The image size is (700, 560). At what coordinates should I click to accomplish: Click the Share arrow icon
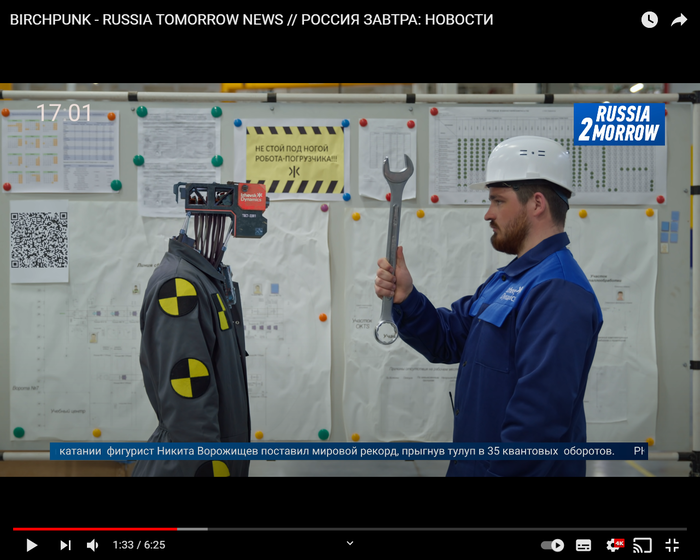(679, 20)
